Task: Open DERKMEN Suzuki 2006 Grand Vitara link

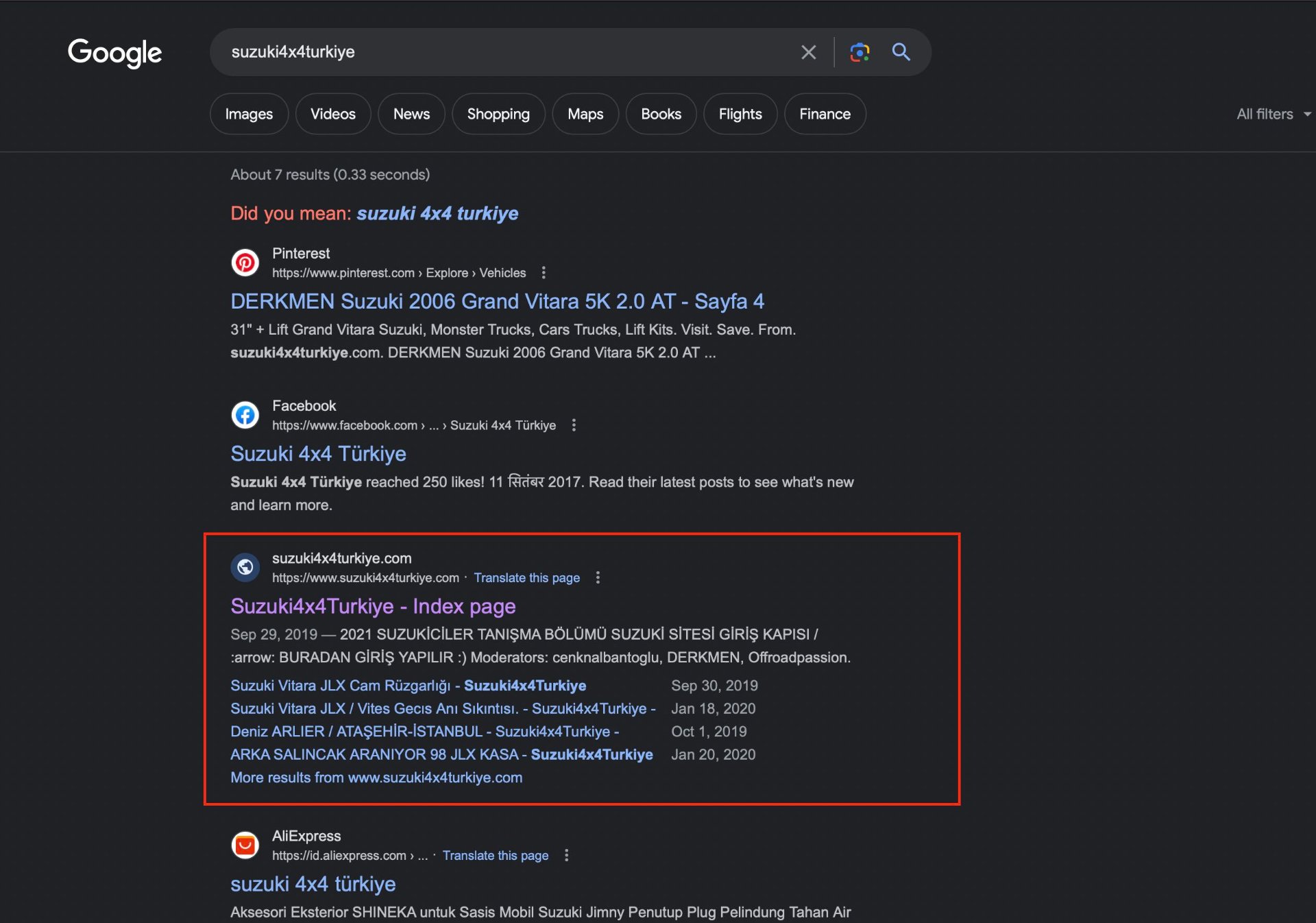Action: click(497, 301)
